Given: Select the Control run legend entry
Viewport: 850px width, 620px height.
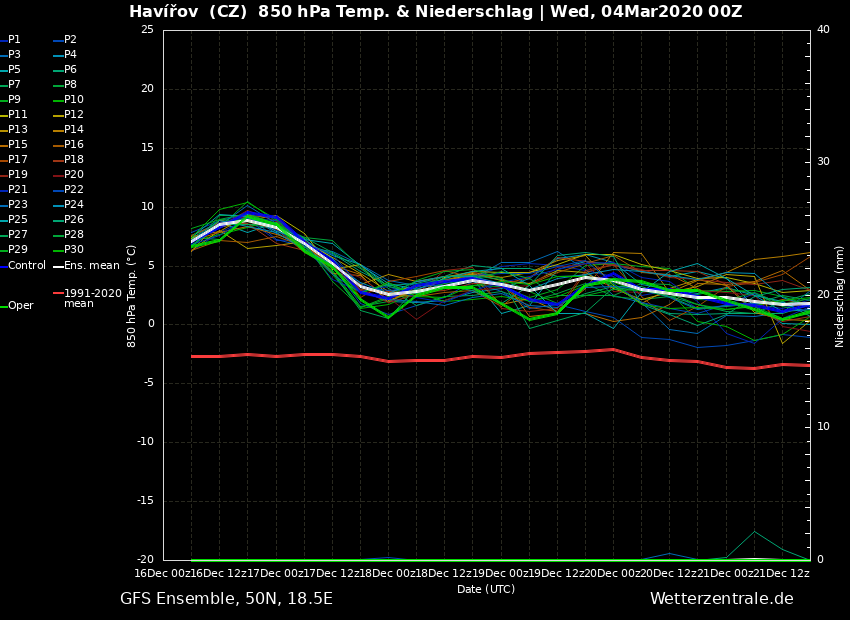Looking at the screenshot, I should 26,265.
